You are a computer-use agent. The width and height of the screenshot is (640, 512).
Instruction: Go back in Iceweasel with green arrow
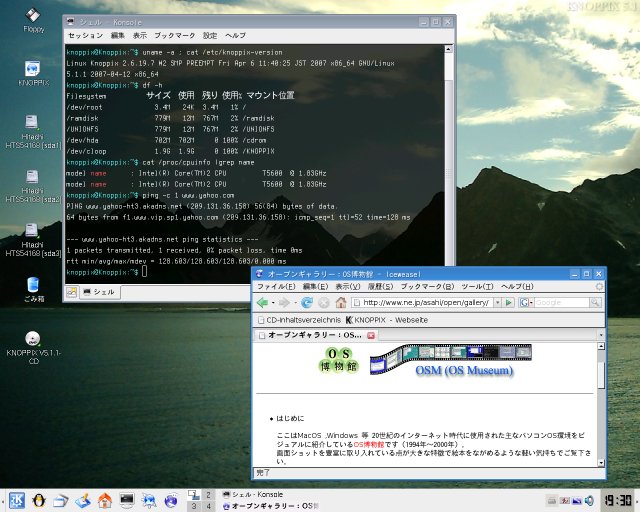pos(262,303)
